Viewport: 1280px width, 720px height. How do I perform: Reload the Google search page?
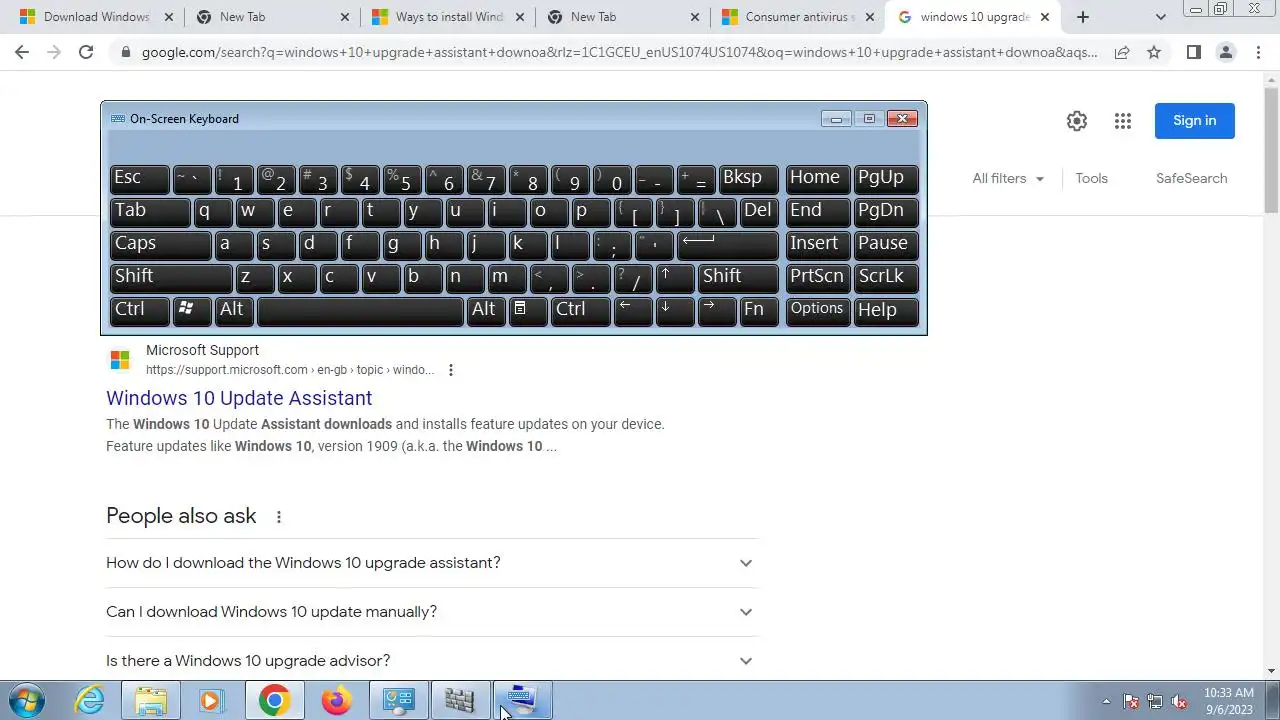(x=86, y=52)
